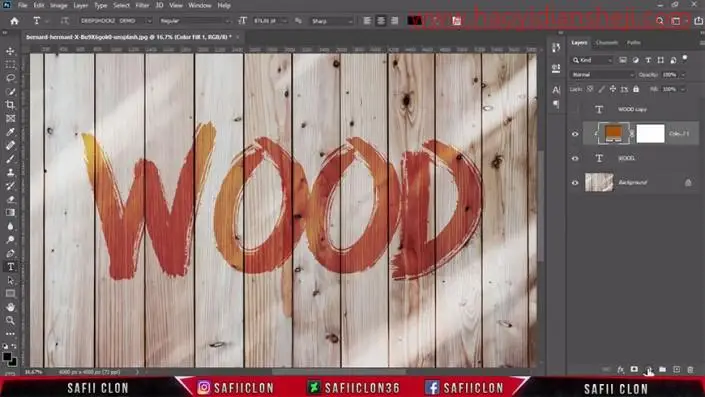Click the center text alignment button

click(381, 21)
